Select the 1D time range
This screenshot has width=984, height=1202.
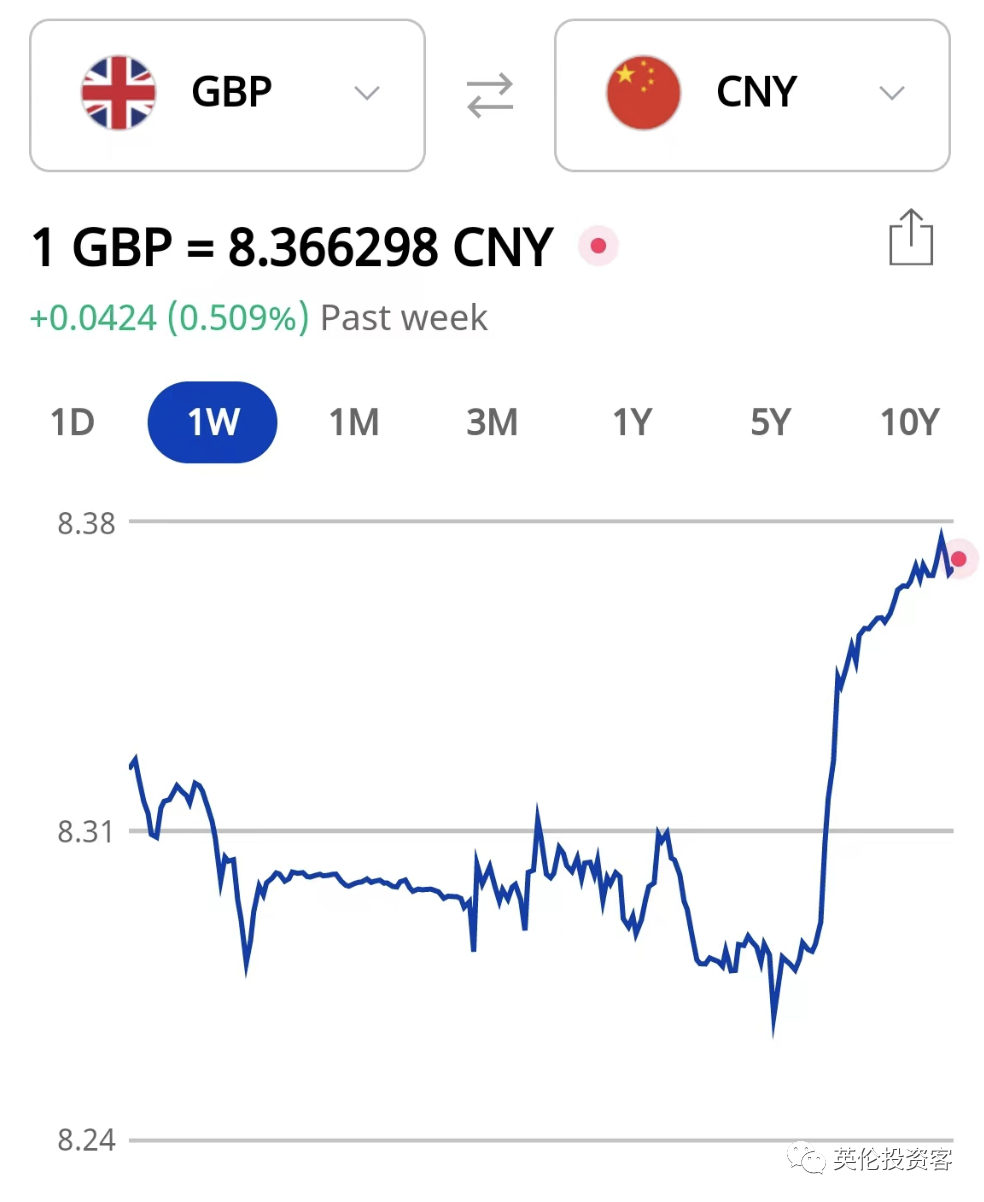(72, 423)
